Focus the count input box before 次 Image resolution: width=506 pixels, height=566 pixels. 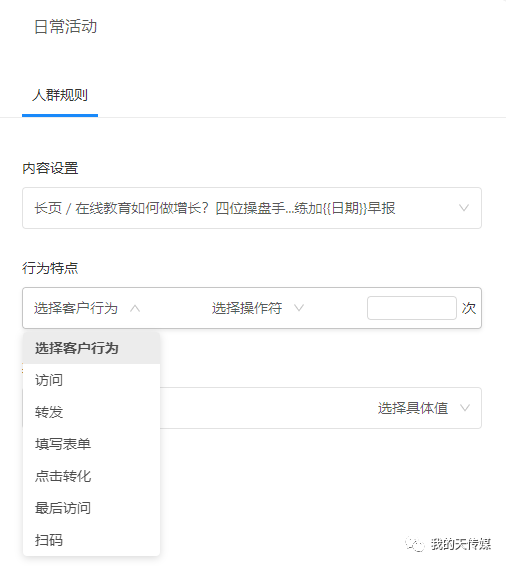tap(412, 308)
